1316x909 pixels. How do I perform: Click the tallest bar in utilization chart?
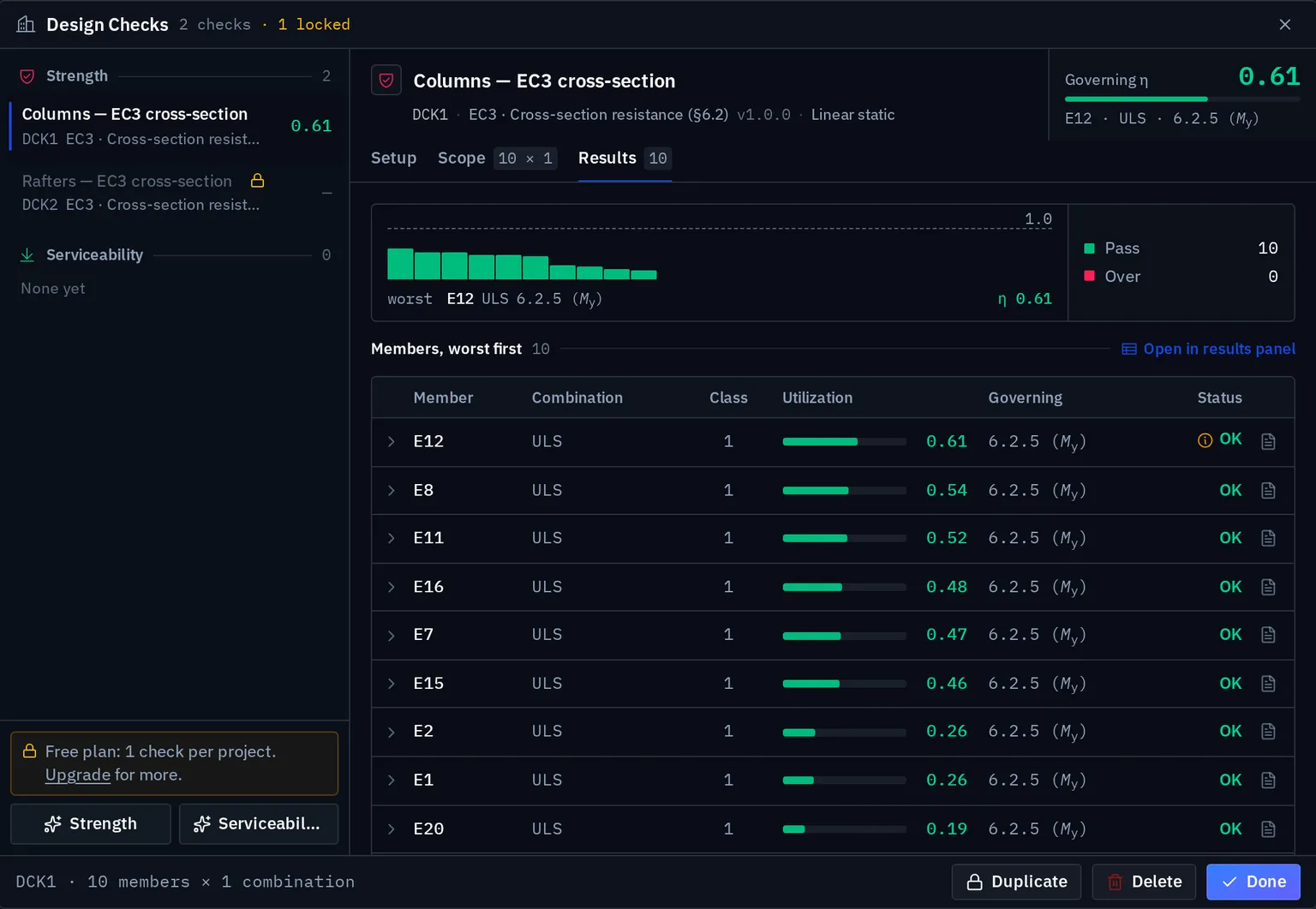pyautogui.click(x=400, y=264)
